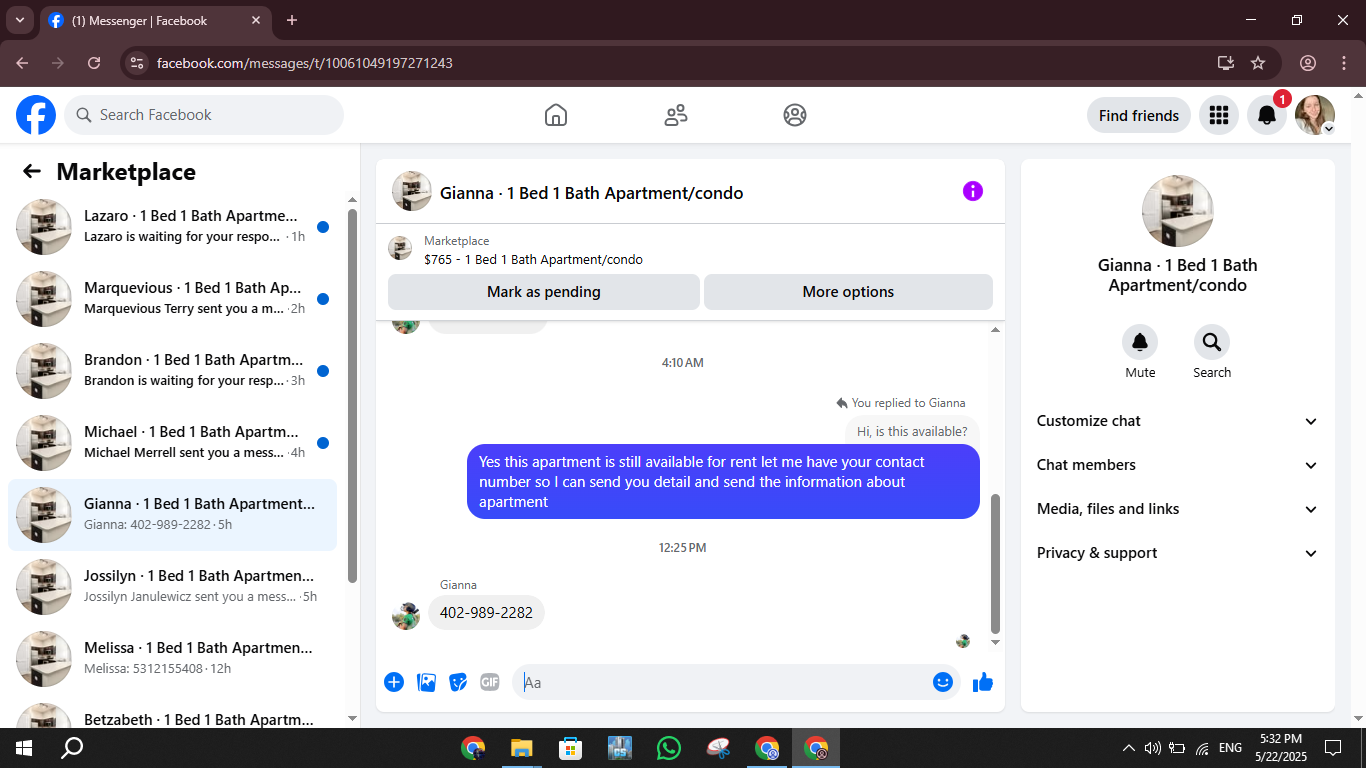
Task: Reload the page in the browser
Action: pos(94,63)
